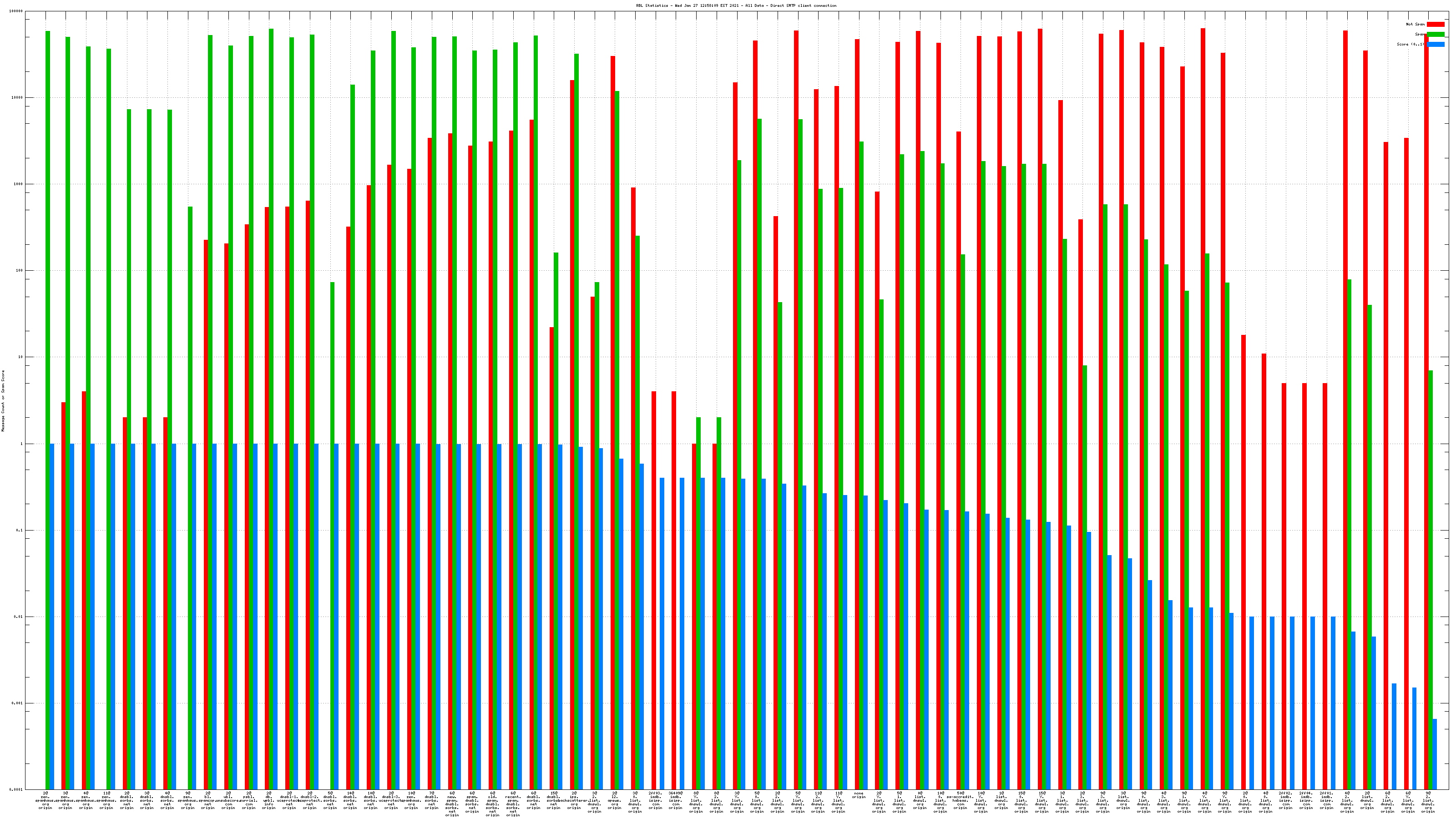The width and height of the screenshot is (1456, 819).
Task: Click the 'none origin' x-axis label
Action: click(x=859, y=795)
